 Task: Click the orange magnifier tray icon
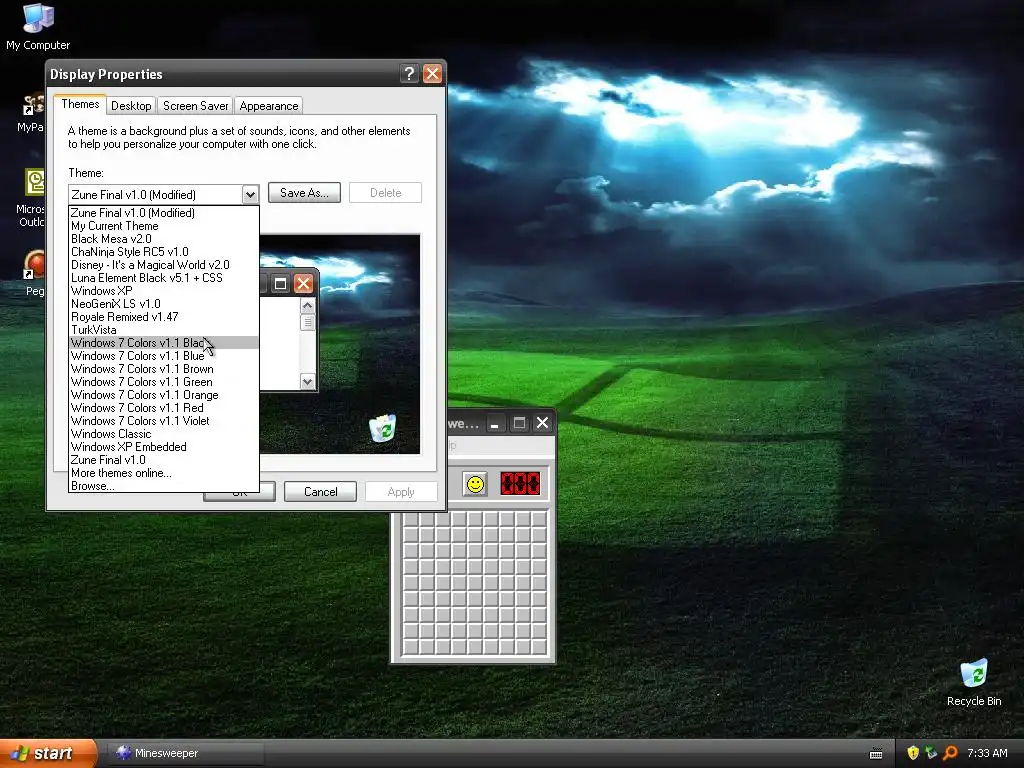[950, 753]
